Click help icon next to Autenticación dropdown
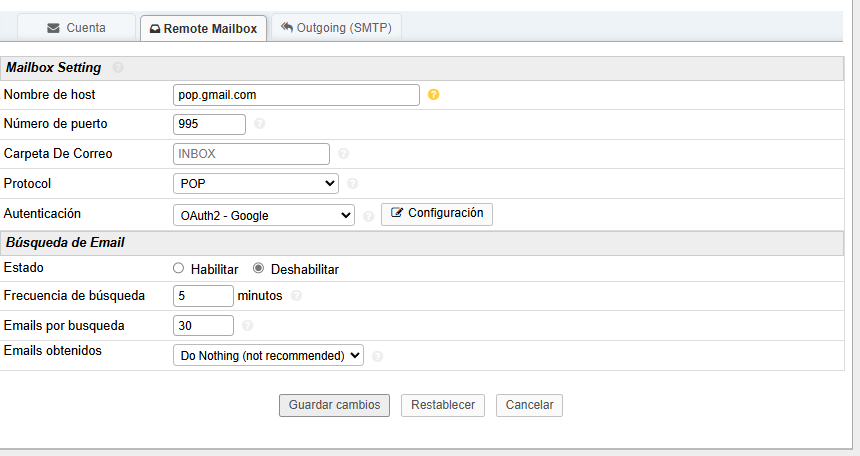860x456 pixels. (x=368, y=215)
